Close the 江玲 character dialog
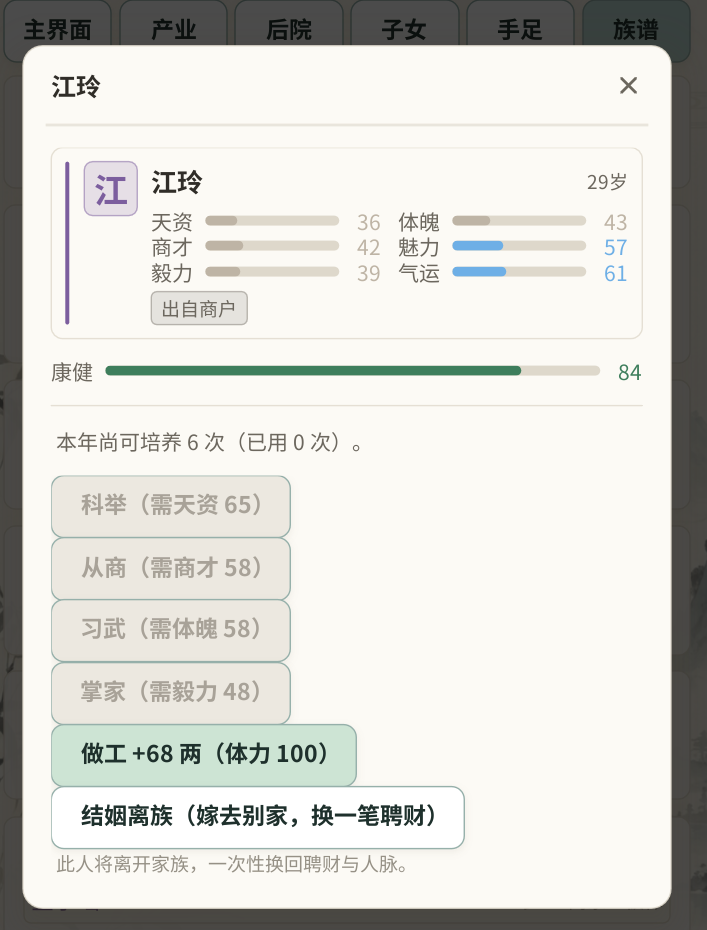 (628, 85)
